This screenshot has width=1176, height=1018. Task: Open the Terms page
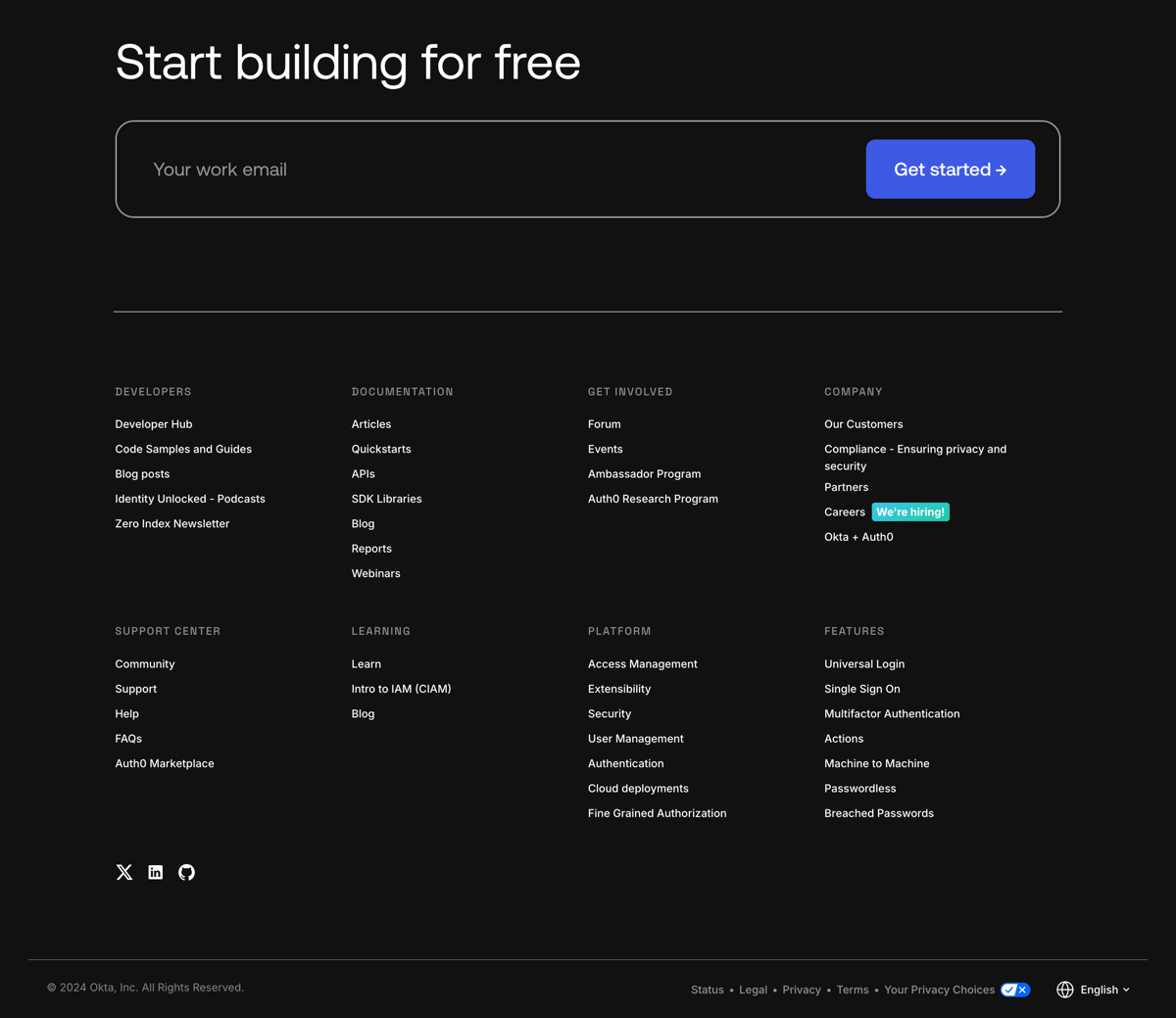tap(852, 990)
